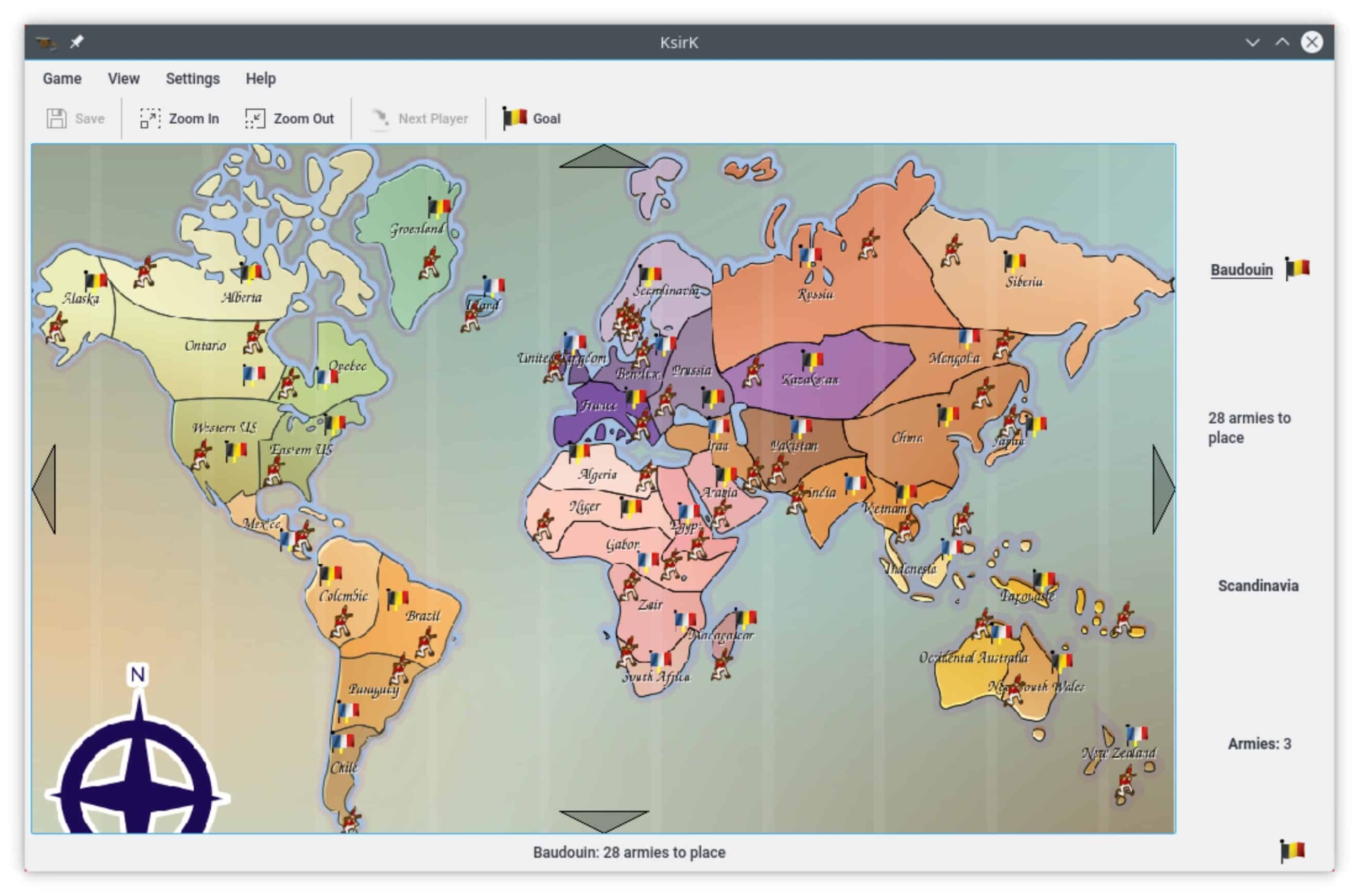The image size is (1359, 896).
Task: Click the Belgian flag next to the Baudouin label
Action: (x=1297, y=268)
